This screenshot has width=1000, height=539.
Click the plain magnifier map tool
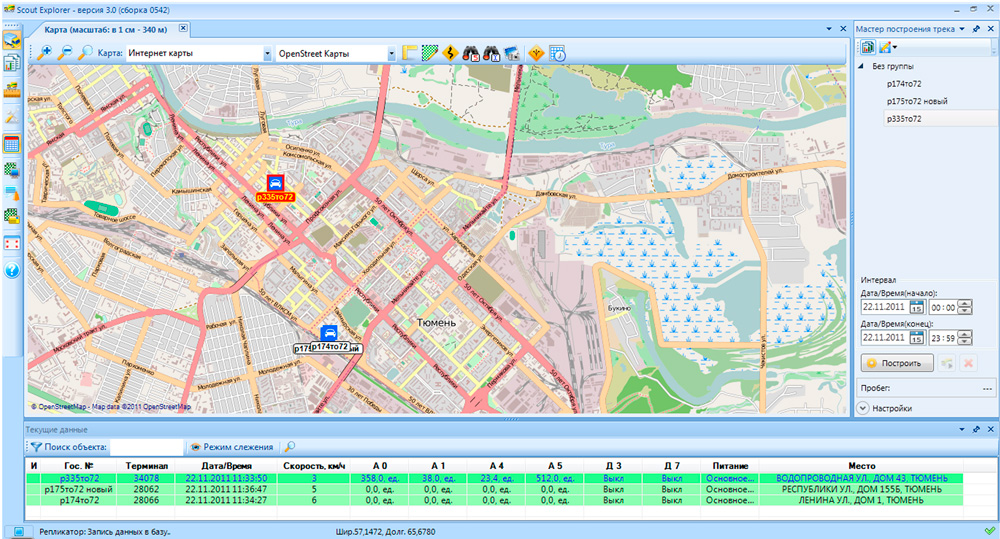point(85,54)
